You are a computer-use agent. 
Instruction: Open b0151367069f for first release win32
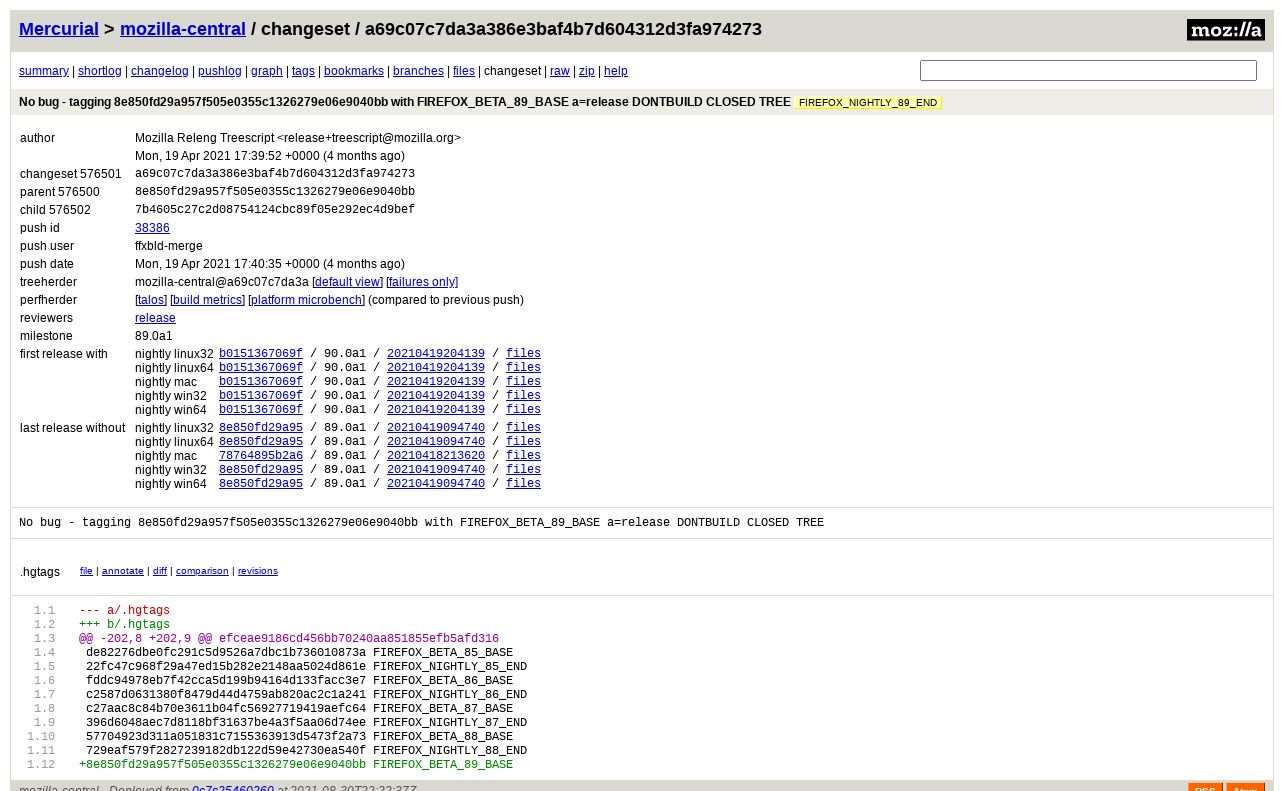click(261, 396)
